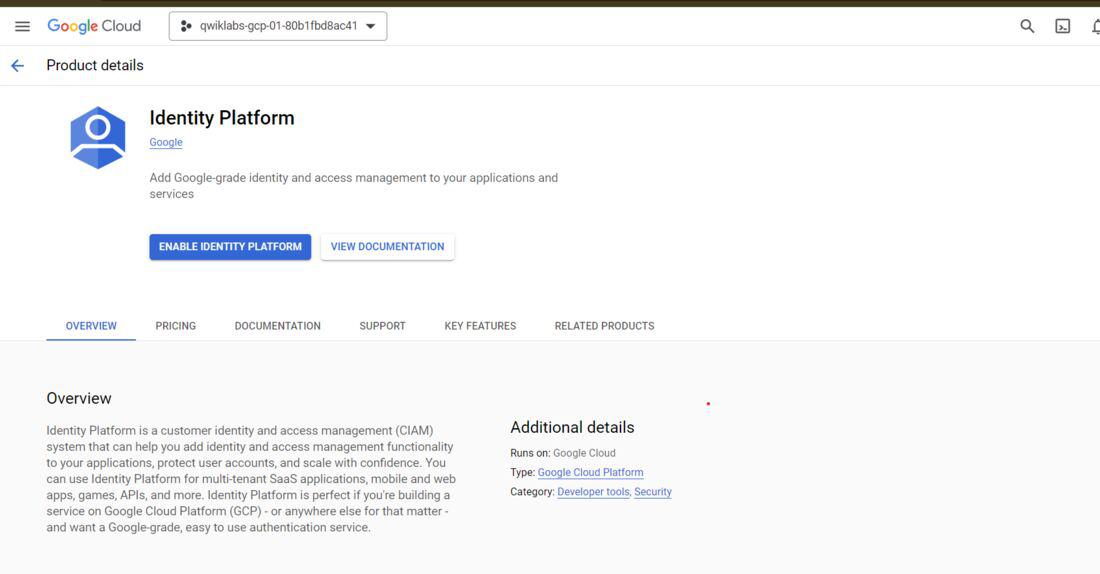Click the Identity Platform heading

point(222,118)
